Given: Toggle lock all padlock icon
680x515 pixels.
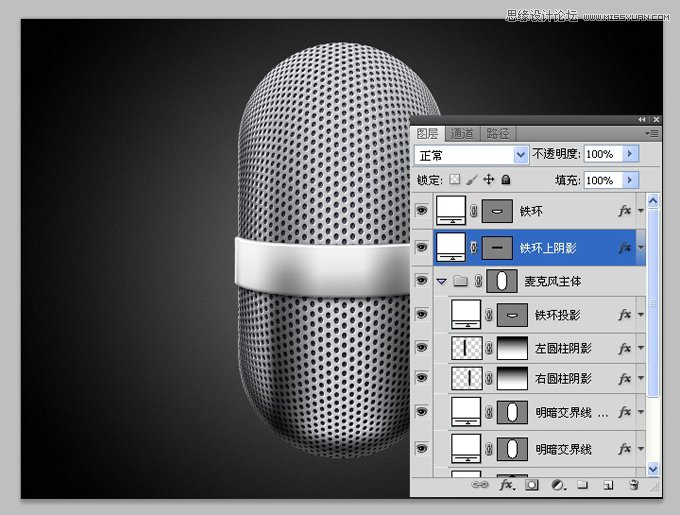Looking at the screenshot, I should pyautogui.click(x=506, y=179).
